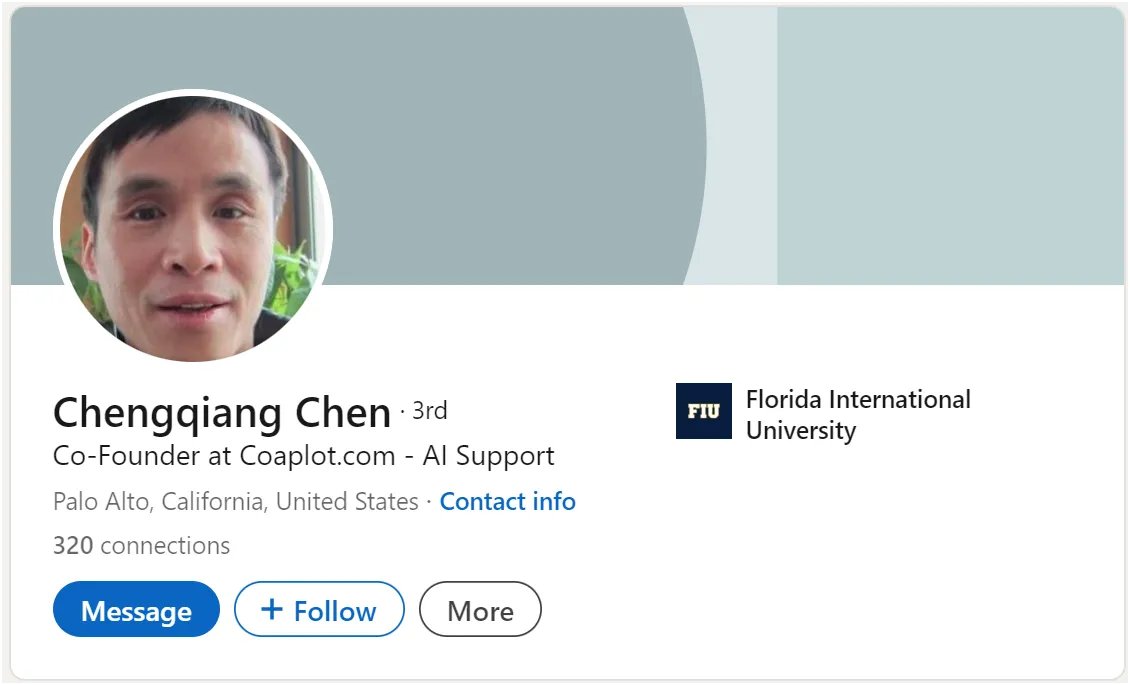This screenshot has width=1130, height=685.
Task: Click the word Coaplot.com in headline
Action: (x=317, y=457)
